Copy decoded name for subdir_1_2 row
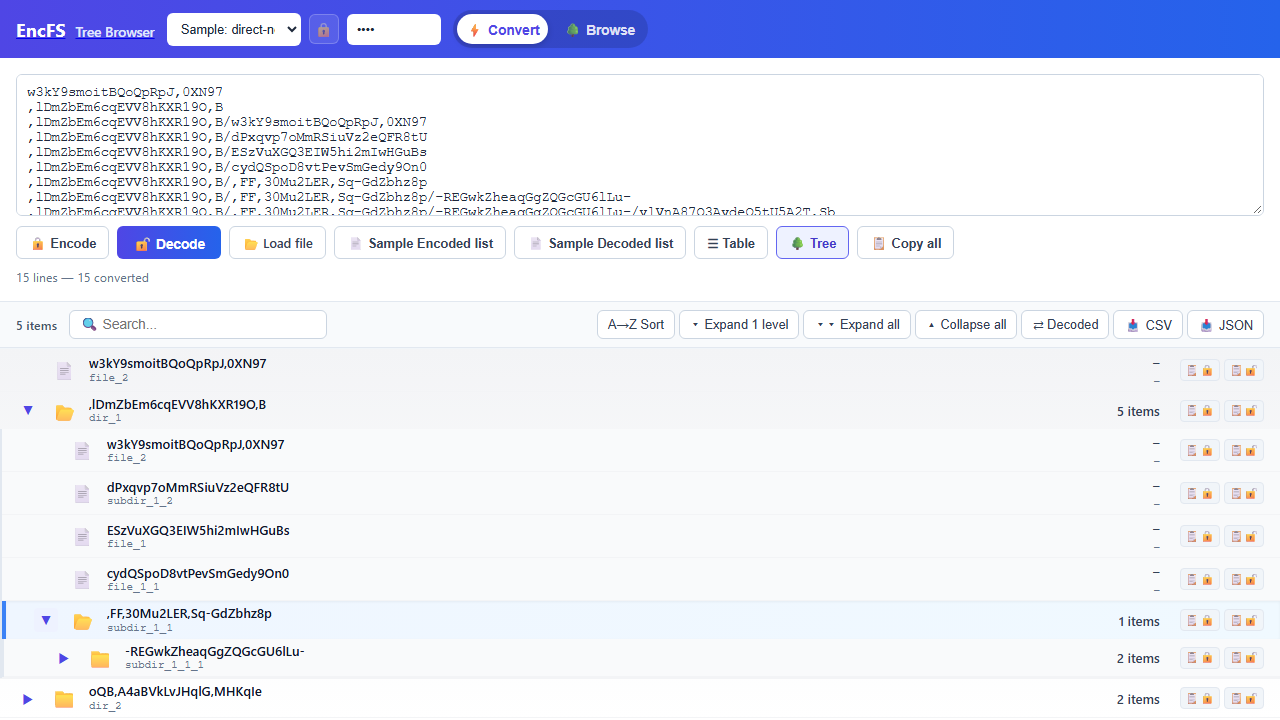 (x=1244, y=493)
